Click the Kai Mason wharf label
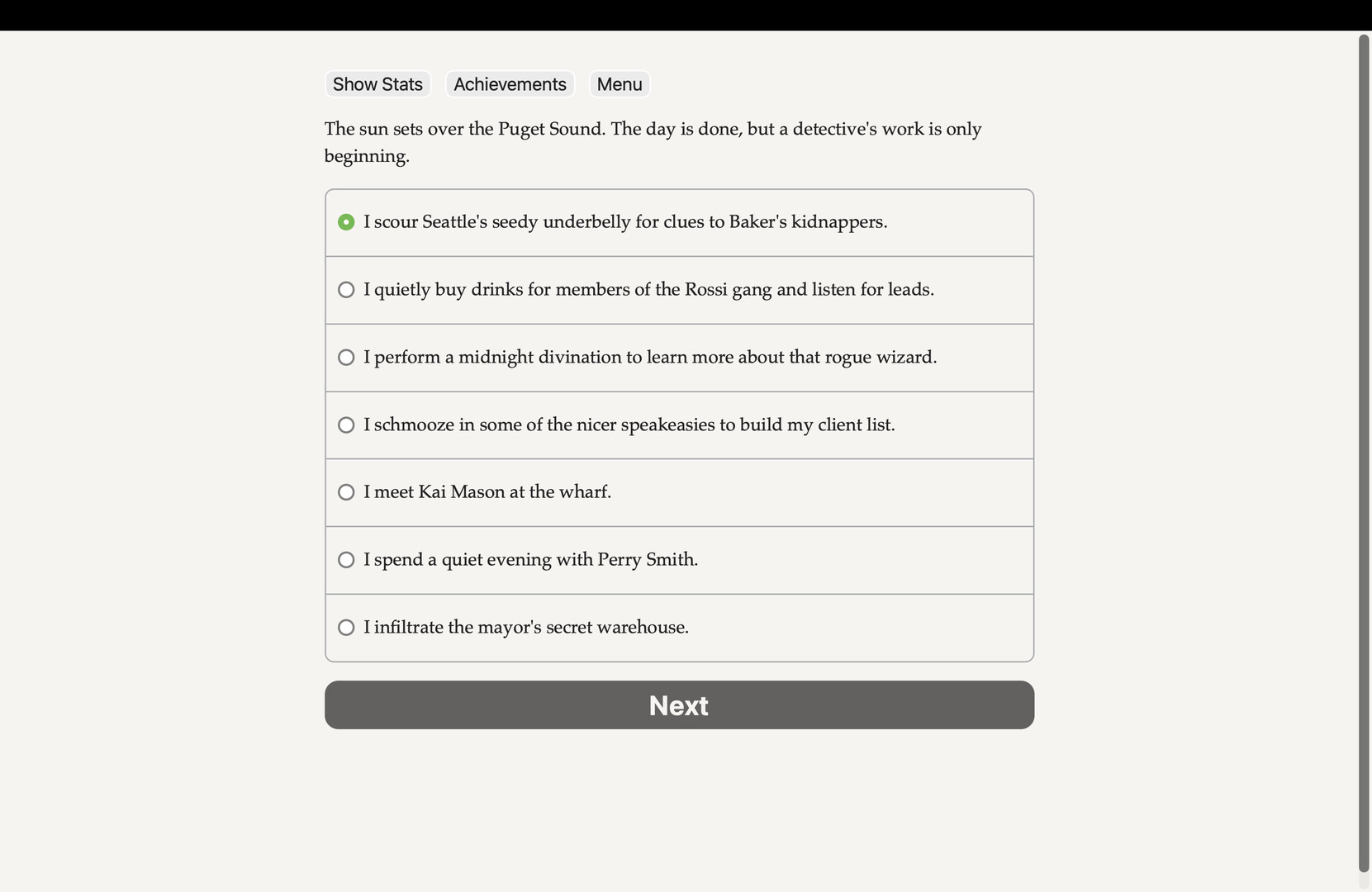Screen dimensions: 1372x892 point(487,492)
